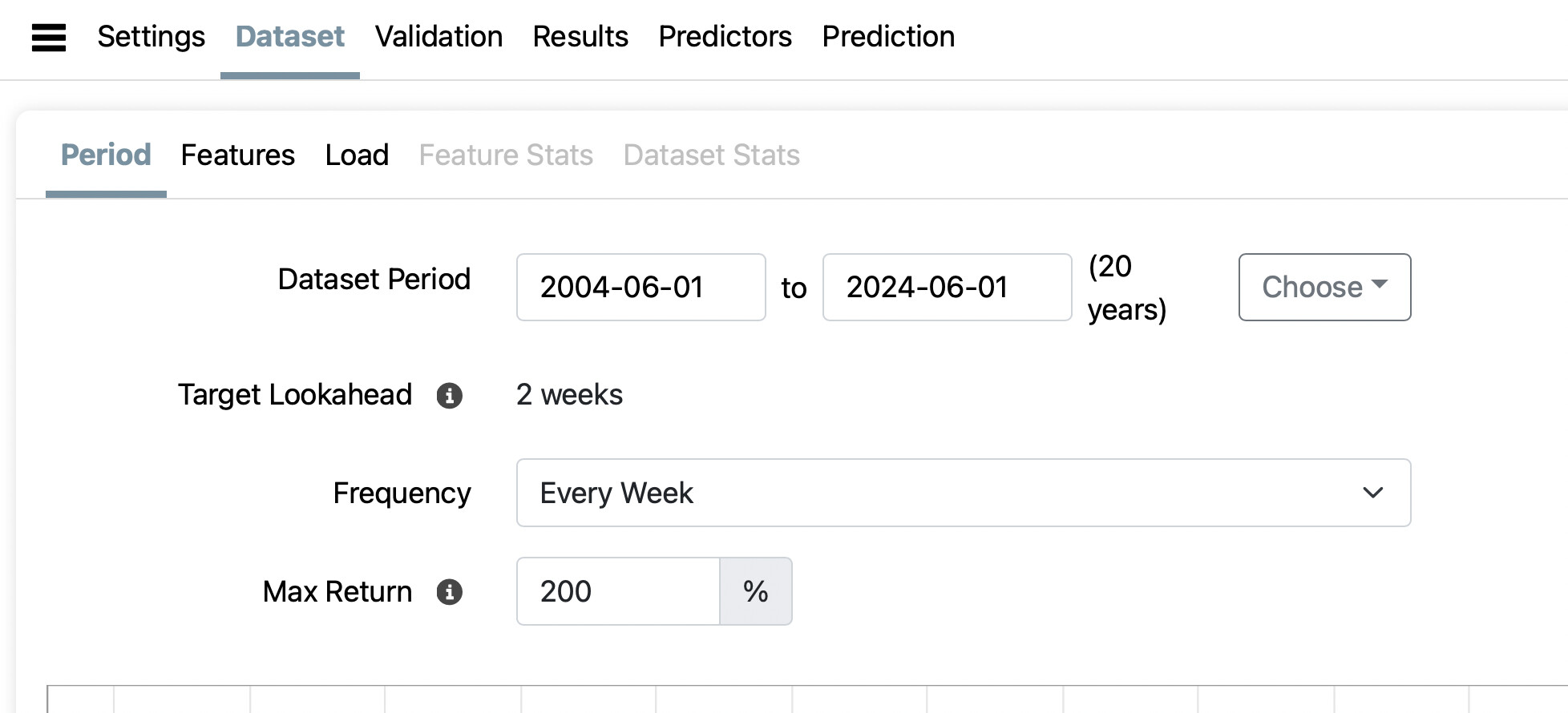Click the end date field 2024-06-01
The image size is (1568, 713).
947,288
